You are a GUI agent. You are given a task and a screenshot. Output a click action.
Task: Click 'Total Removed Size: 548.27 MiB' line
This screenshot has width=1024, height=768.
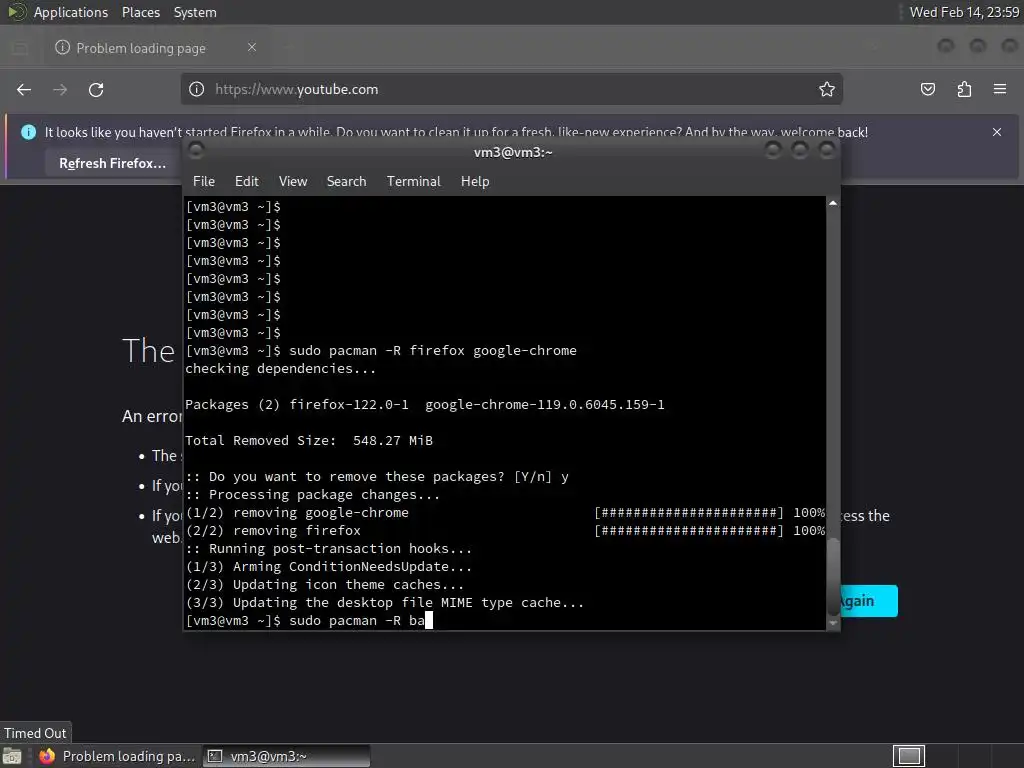point(309,440)
